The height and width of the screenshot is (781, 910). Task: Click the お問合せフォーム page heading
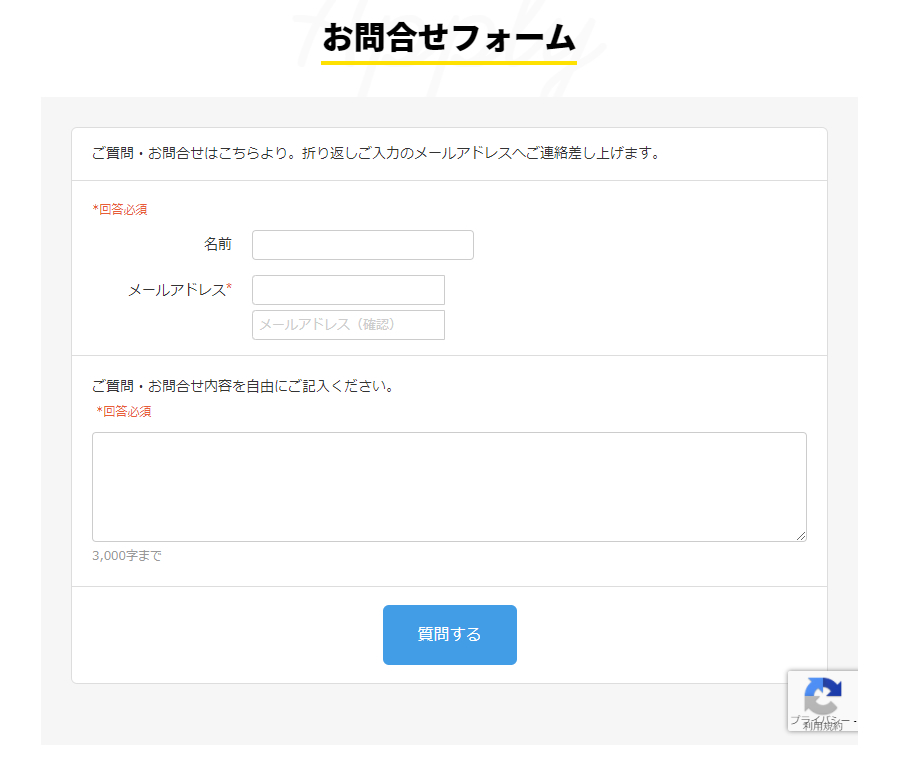coord(449,38)
